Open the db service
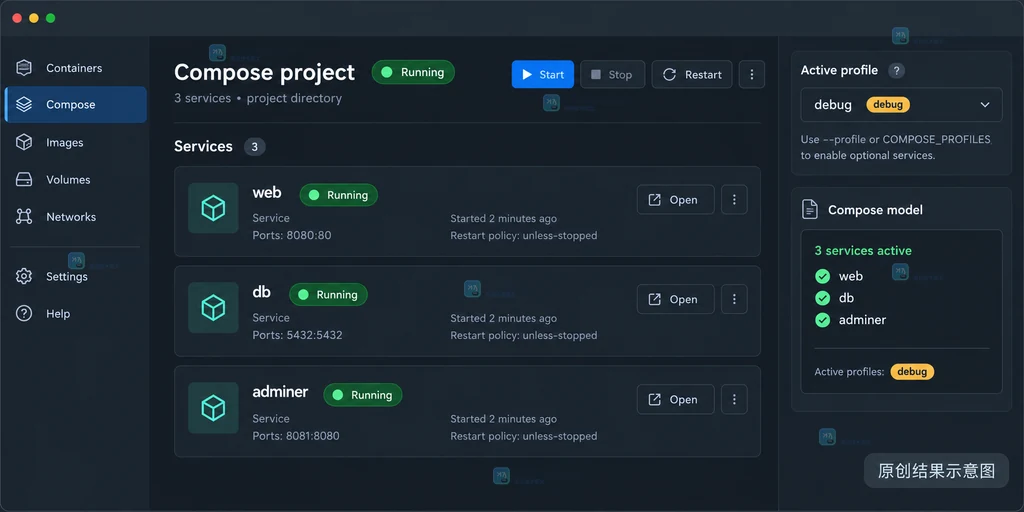Image resolution: width=1024 pixels, height=512 pixels. click(675, 299)
